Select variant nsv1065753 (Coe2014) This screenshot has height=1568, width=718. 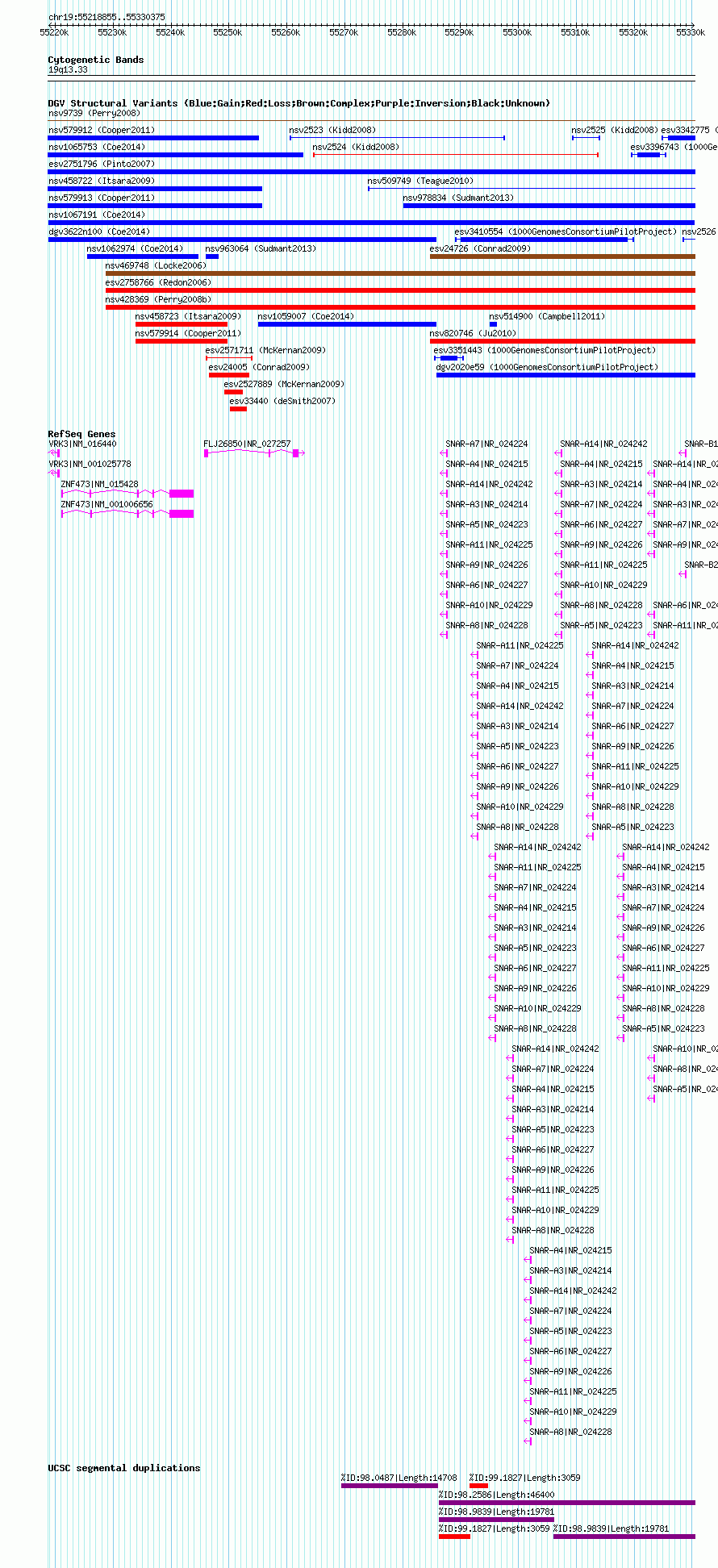tap(176, 155)
